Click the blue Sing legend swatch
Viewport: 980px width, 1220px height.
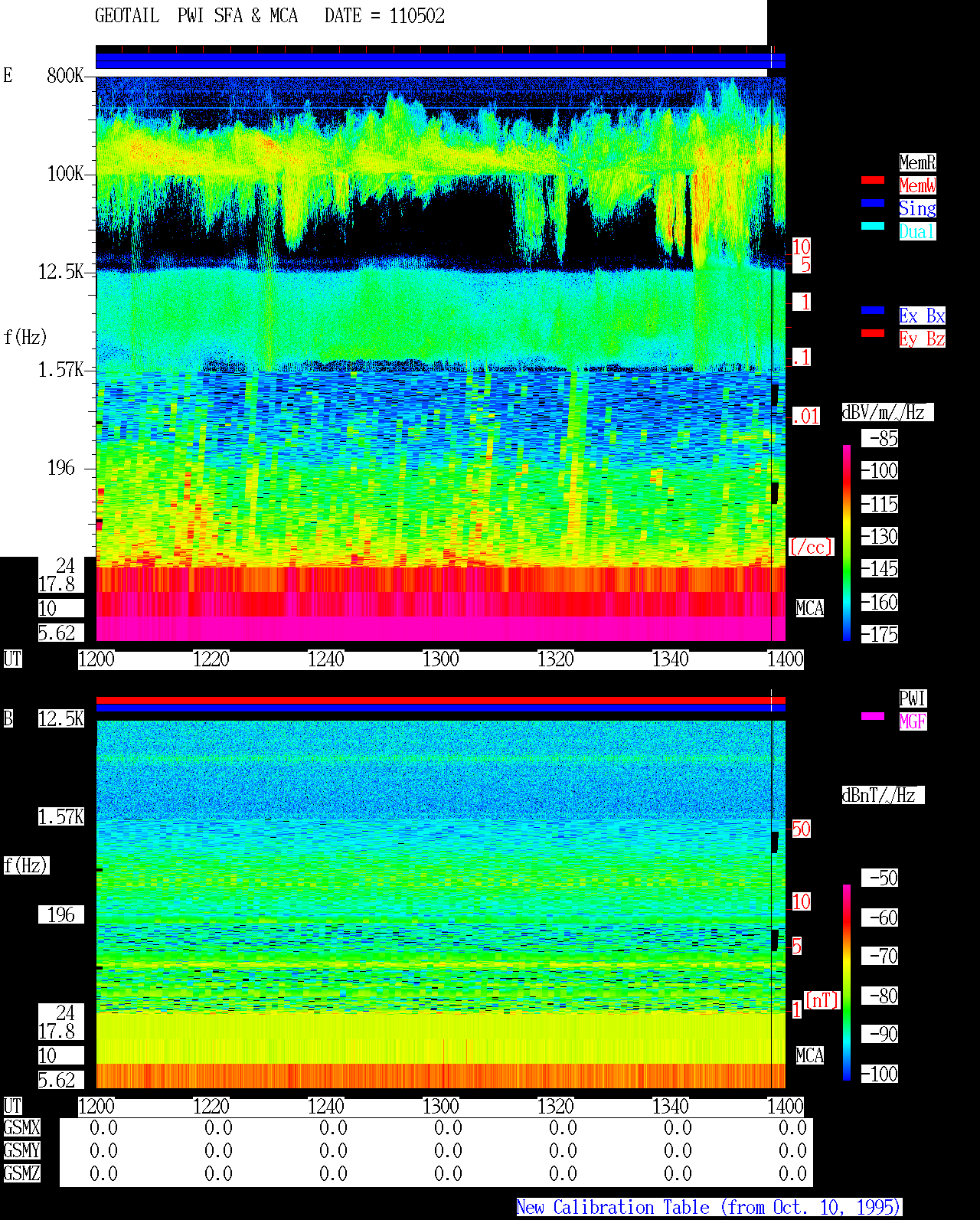(x=873, y=203)
